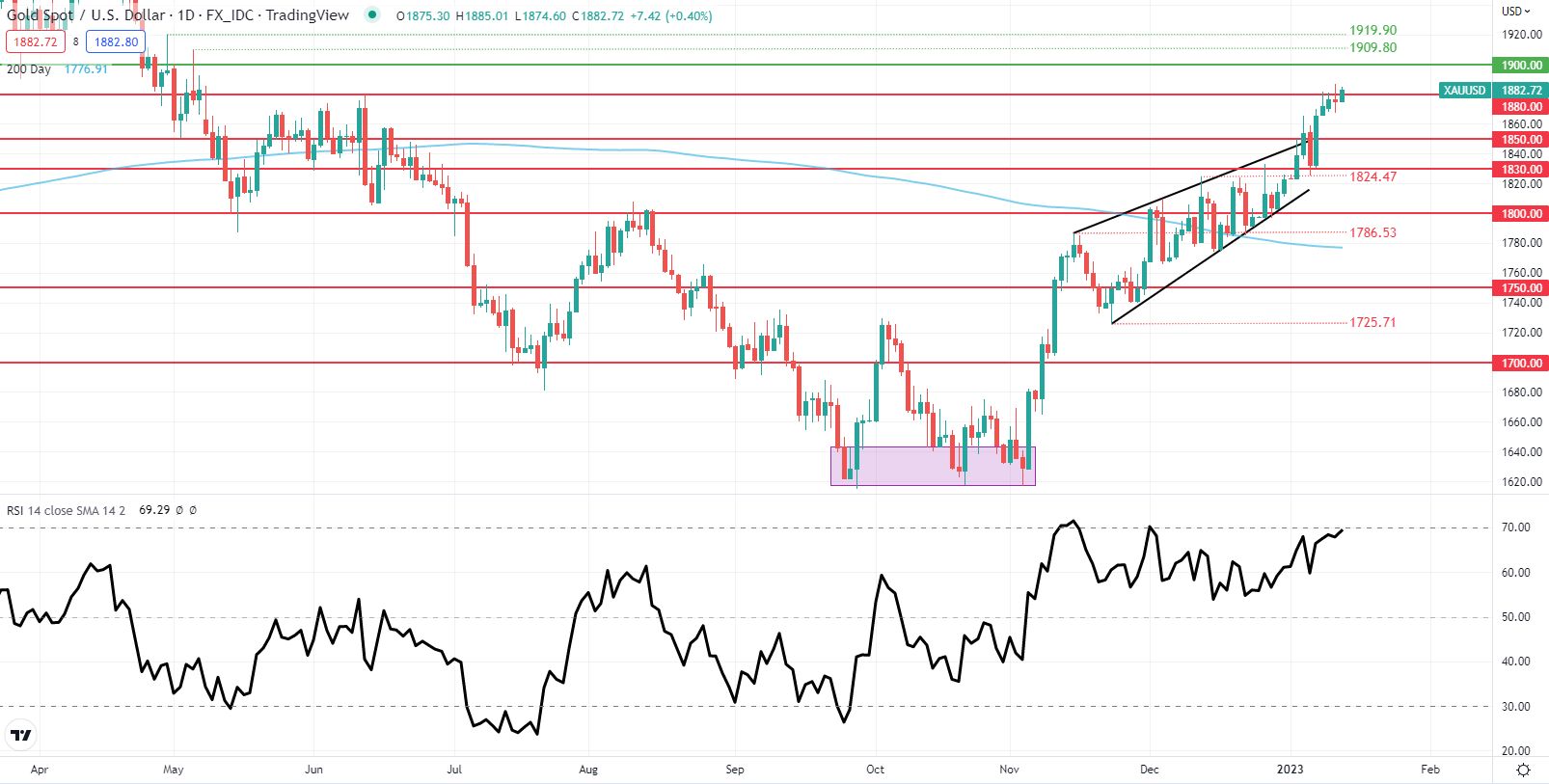The image size is (1549, 784).
Task: Click the Jun label on time axis
Action: [x=313, y=770]
